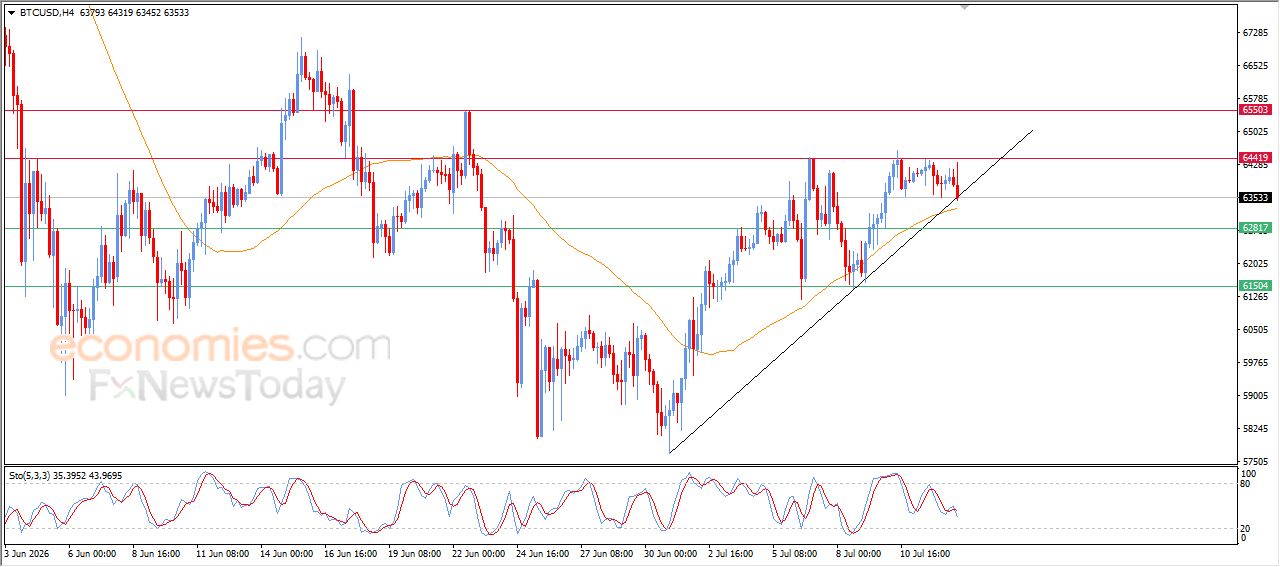This screenshot has height=567, width=1280.
Task: Click the 2 Jul 16:00 time label
Action: point(733,552)
